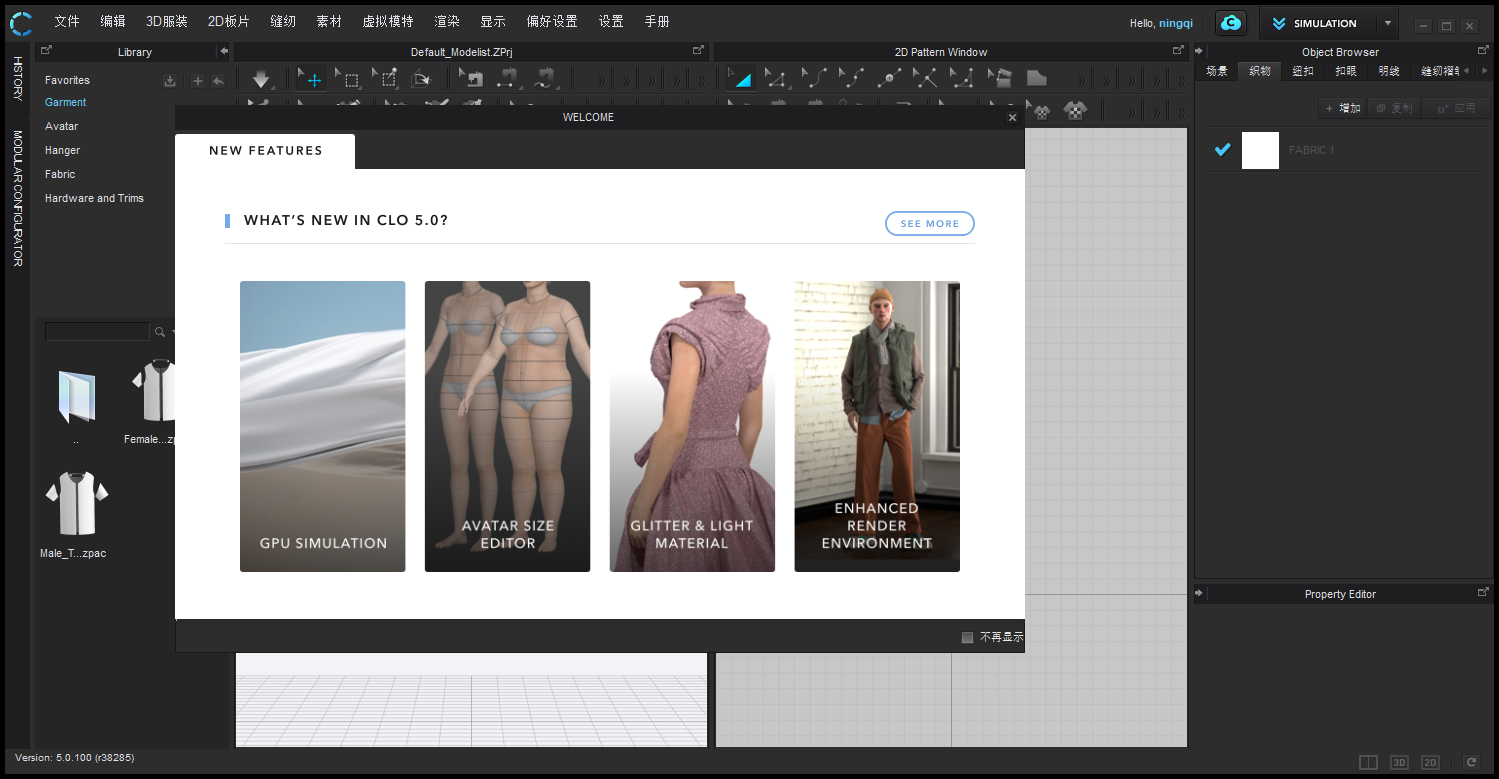Viewport: 1499px width, 779px height.
Task: Expand last hidden tools chevron in 3D toolbar
Action: pos(701,81)
